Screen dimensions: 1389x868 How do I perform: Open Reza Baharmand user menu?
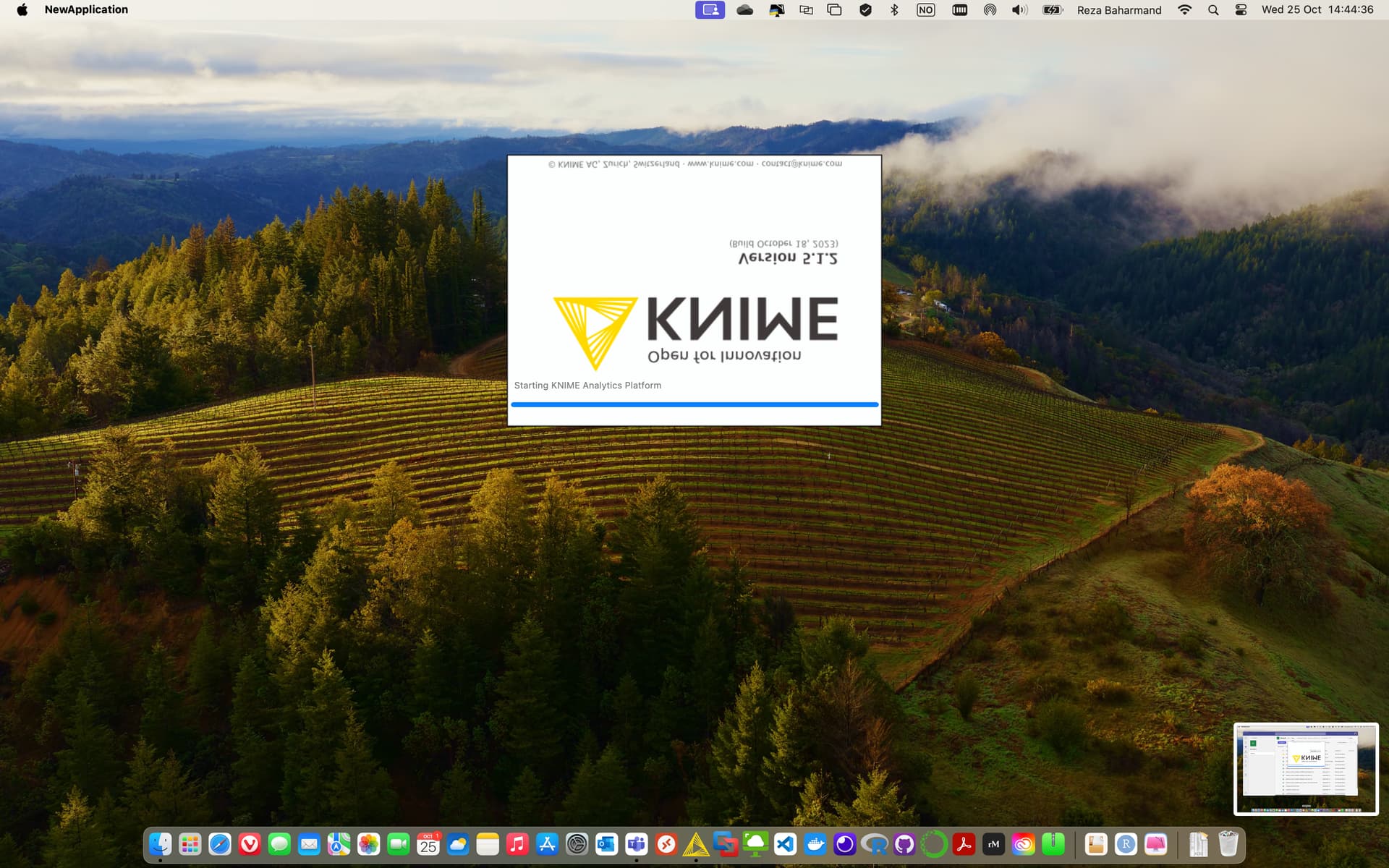click(x=1119, y=9)
